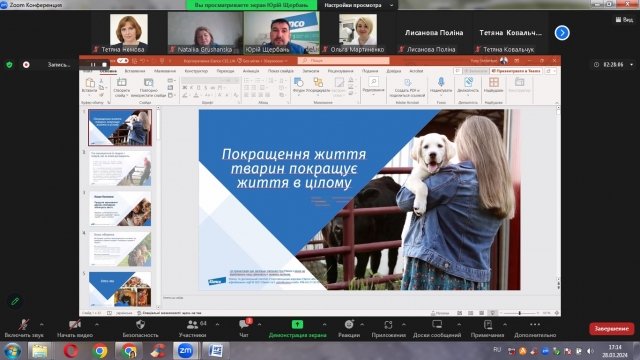Open the Надбудови add-ins icon

coord(493,82)
